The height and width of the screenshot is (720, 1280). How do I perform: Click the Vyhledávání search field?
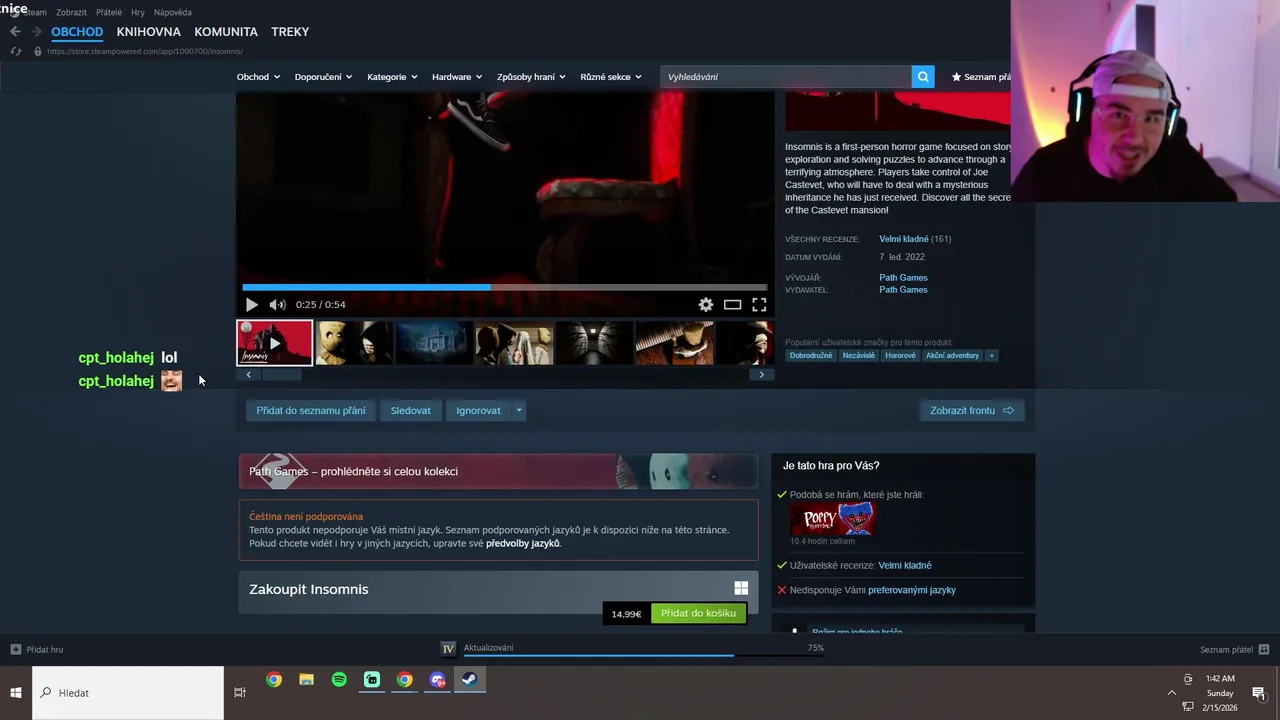(x=786, y=77)
